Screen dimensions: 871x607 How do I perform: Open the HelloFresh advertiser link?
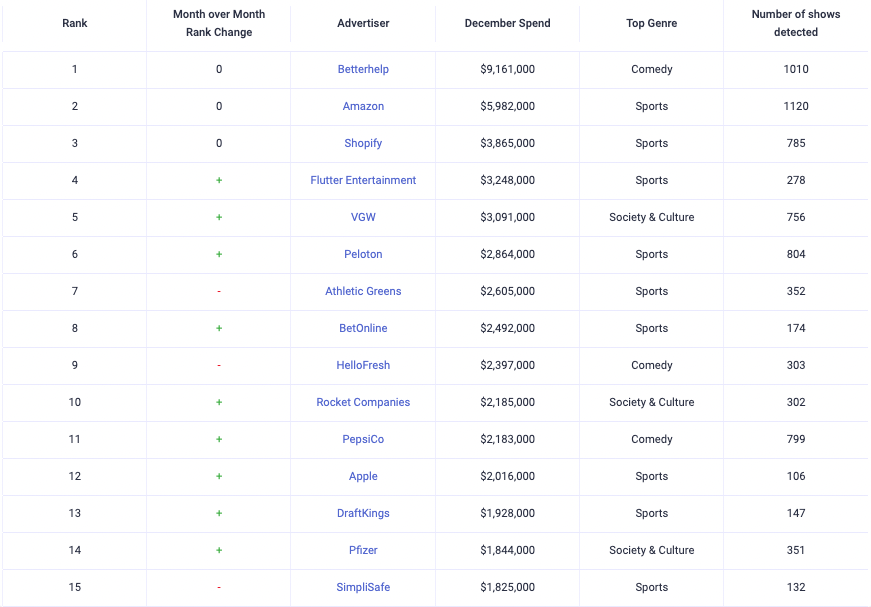pyautogui.click(x=363, y=365)
